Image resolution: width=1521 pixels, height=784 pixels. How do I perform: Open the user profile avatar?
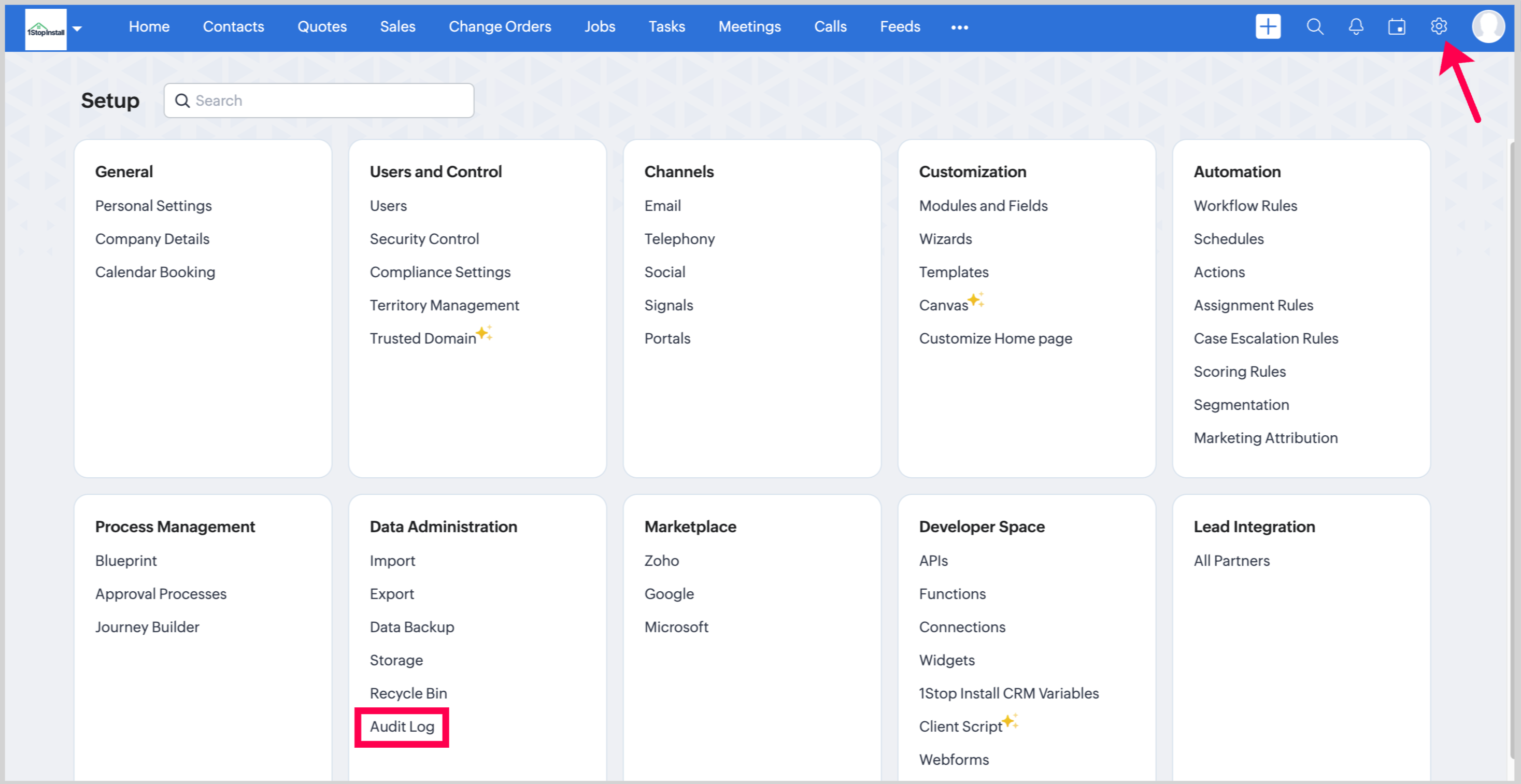point(1487,26)
